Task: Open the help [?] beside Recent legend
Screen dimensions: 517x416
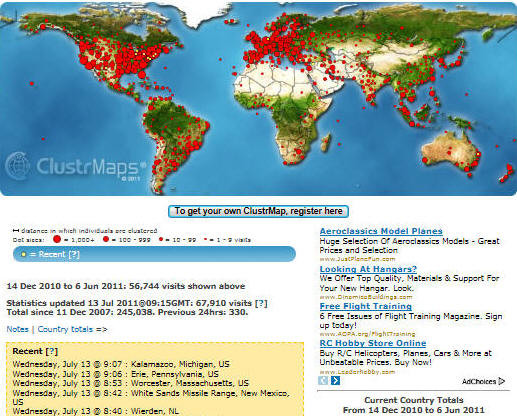Action: pos(74,254)
